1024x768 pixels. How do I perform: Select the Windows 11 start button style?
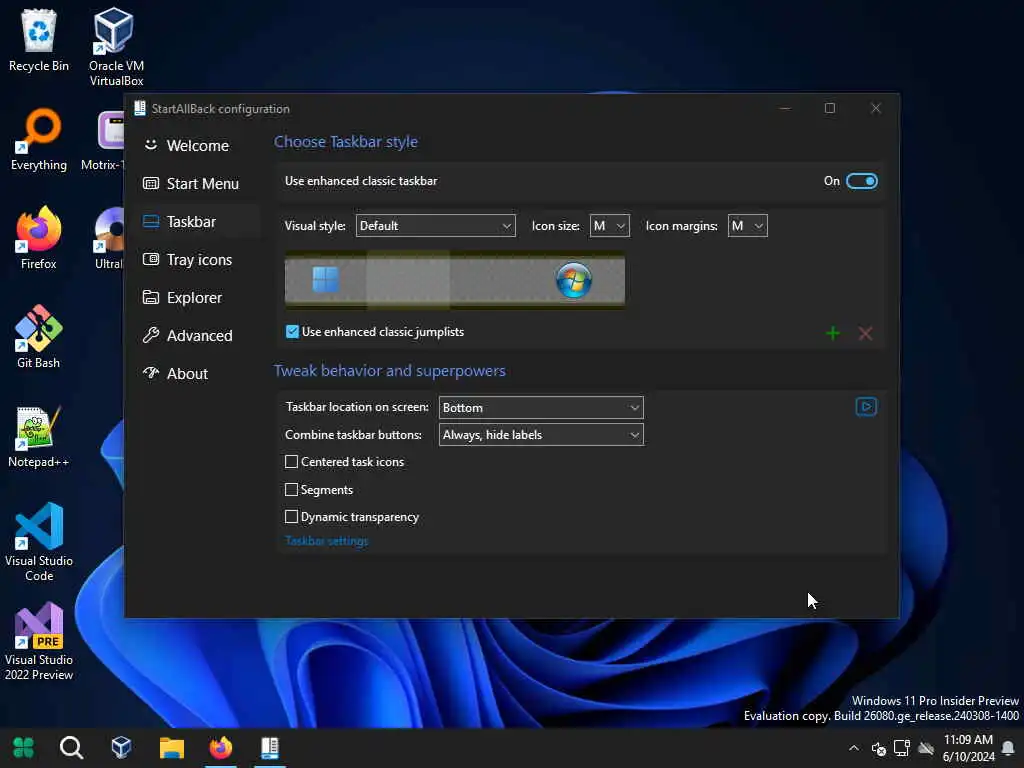tap(325, 280)
